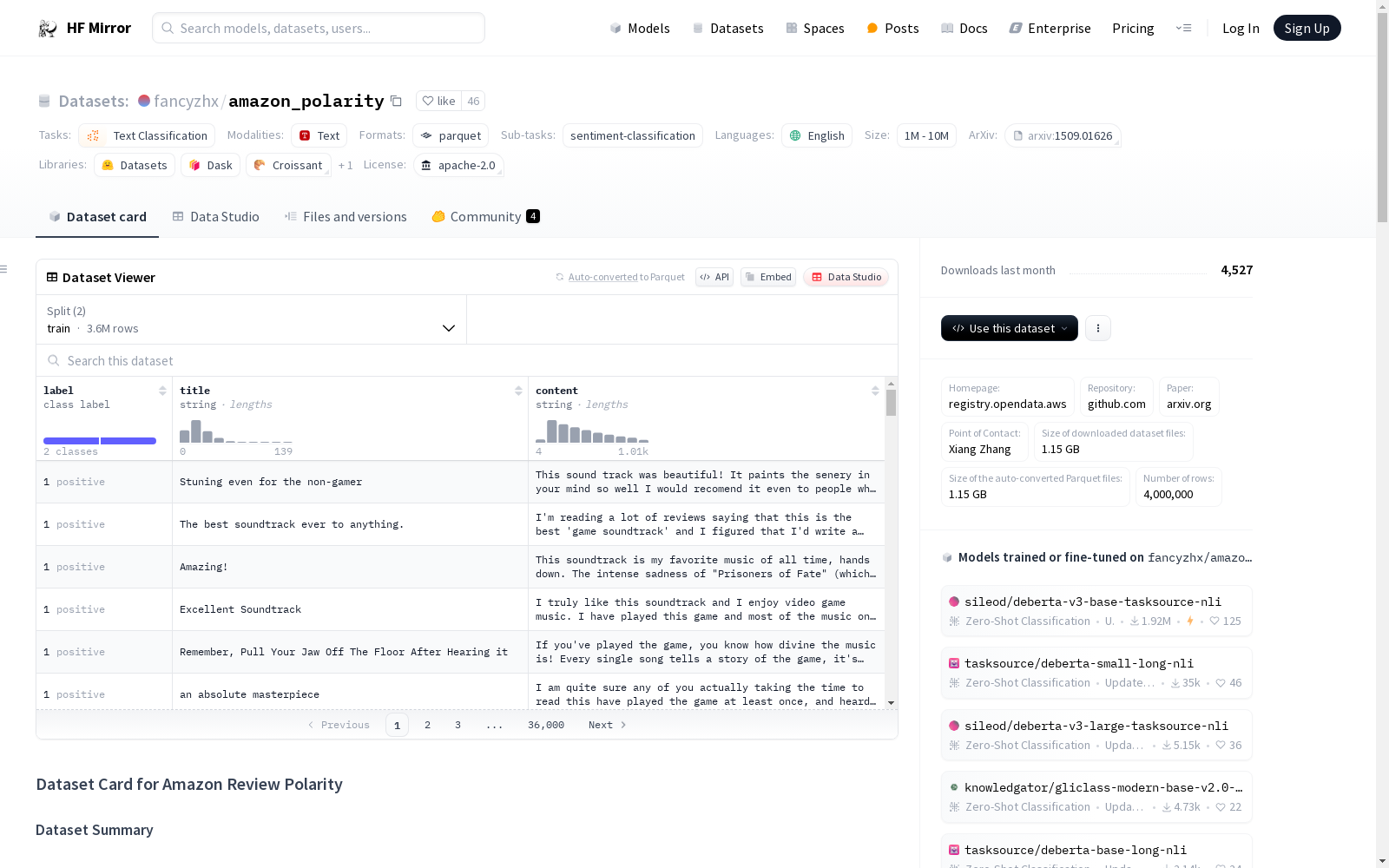Sort by the title column
1389x868 pixels.
(x=518, y=391)
